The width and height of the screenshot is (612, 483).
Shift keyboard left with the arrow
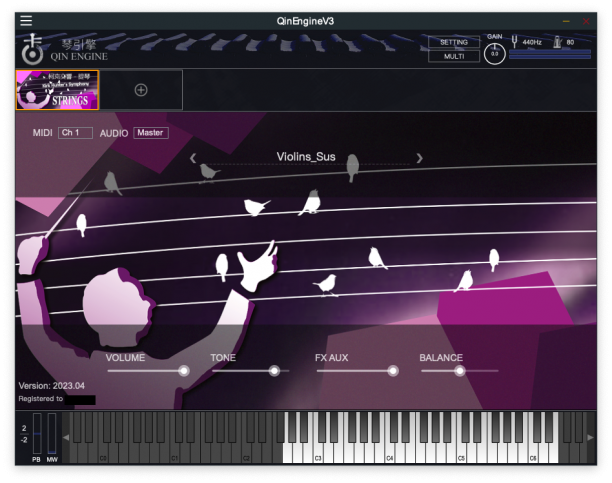[x=66, y=438]
